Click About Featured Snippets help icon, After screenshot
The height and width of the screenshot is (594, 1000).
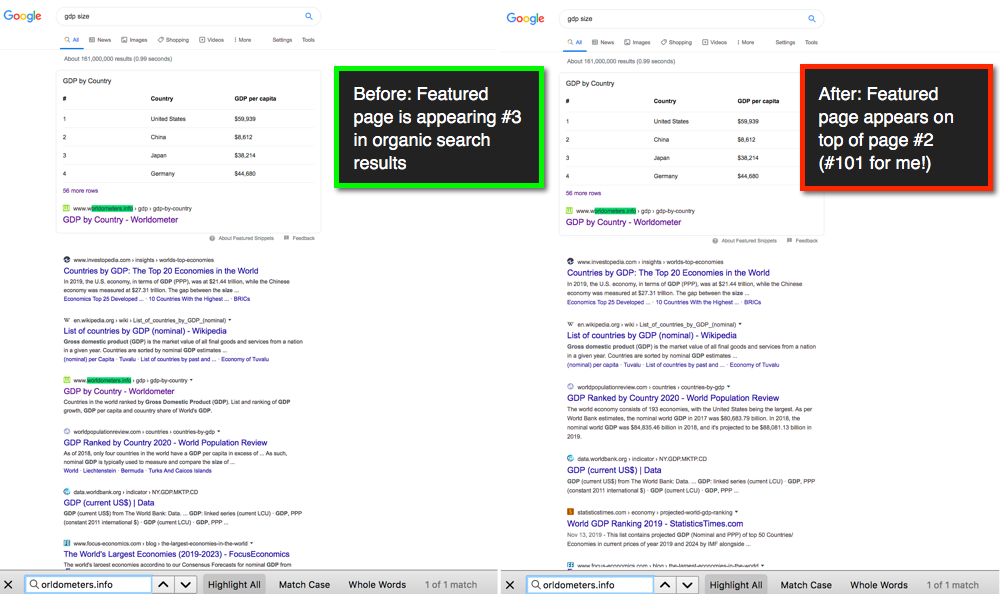coord(716,241)
